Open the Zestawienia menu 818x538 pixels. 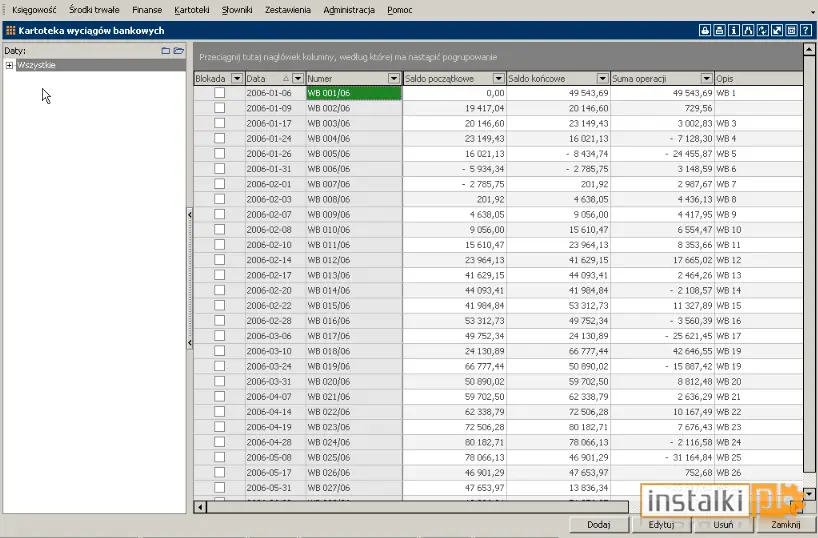coord(287,10)
